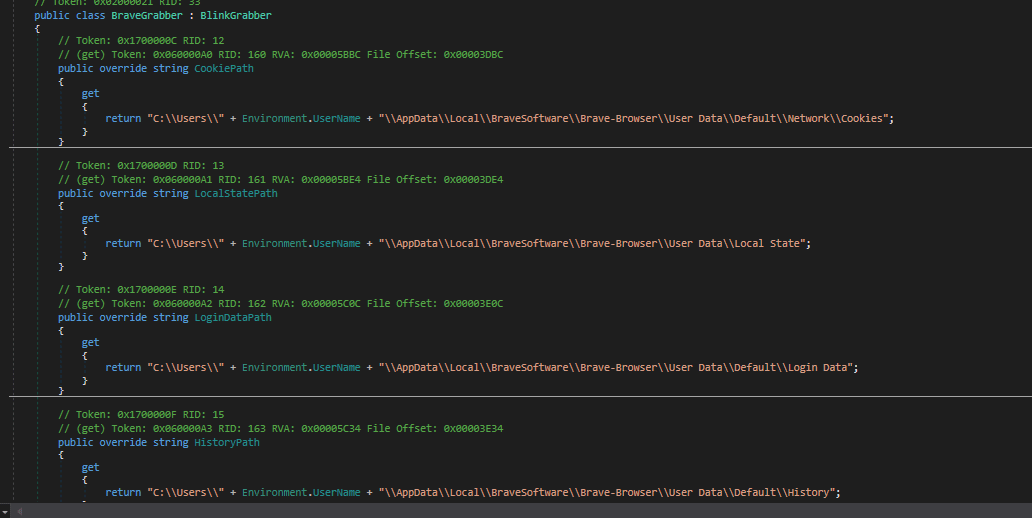This screenshot has width=1032, height=518.
Task: Open the BlinkGrabber base class
Action: point(236,15)
